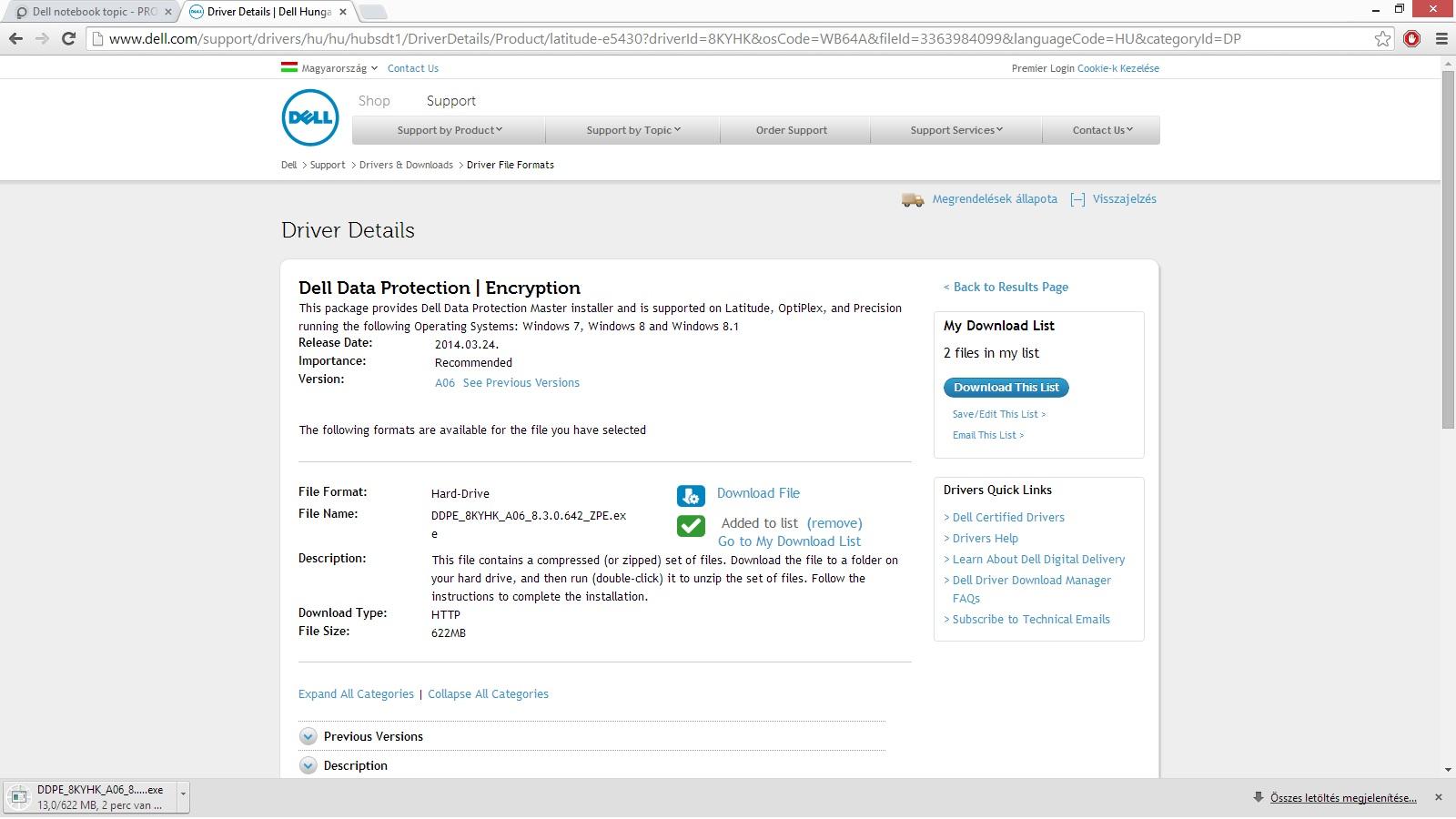Open a new tab button
This screenshot has width=1456, height=819.
(373, 12)
